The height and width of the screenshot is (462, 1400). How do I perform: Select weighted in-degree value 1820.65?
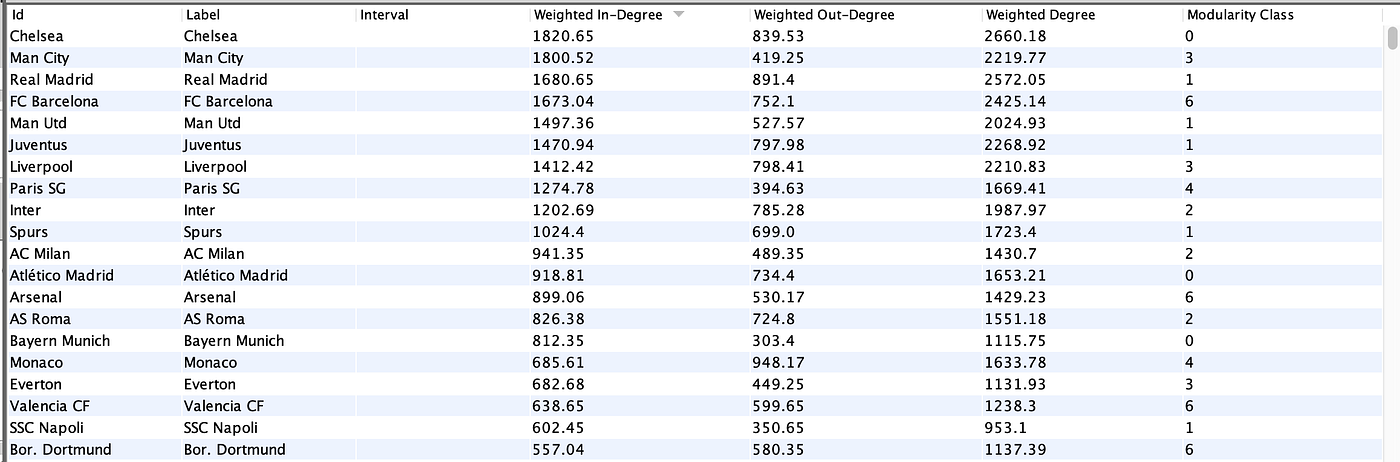[x=565, y=36]
